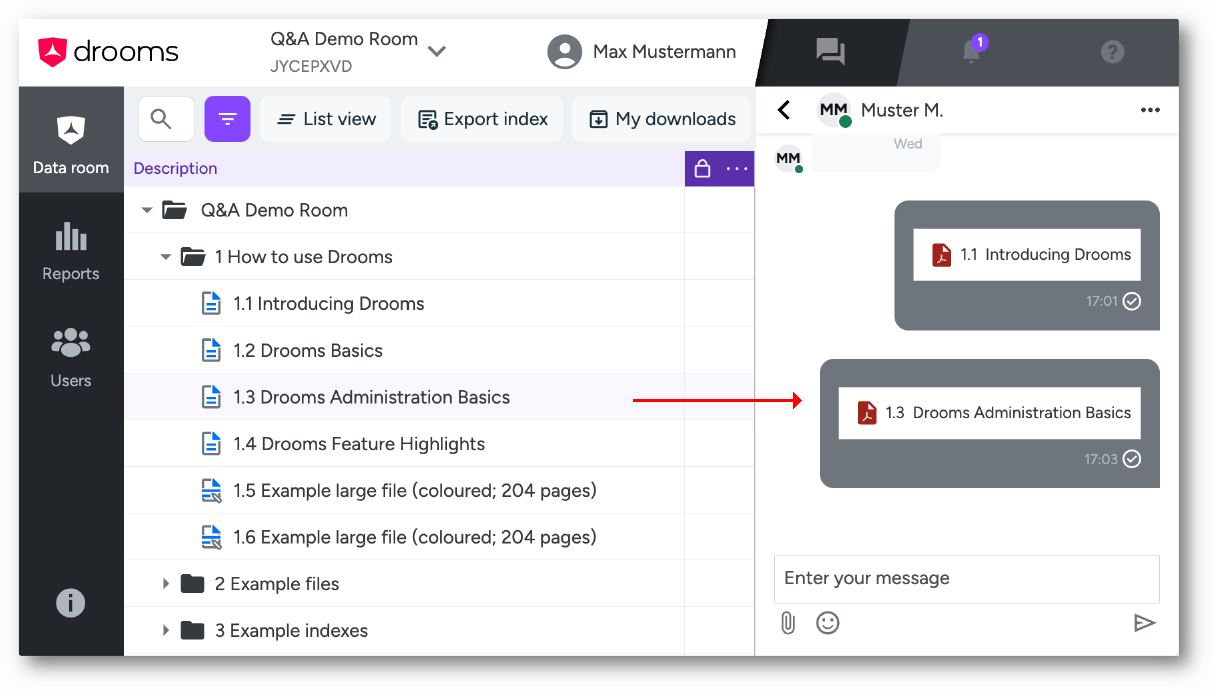
Task: Open the chat messages icon in header
Action: point(830,52)
